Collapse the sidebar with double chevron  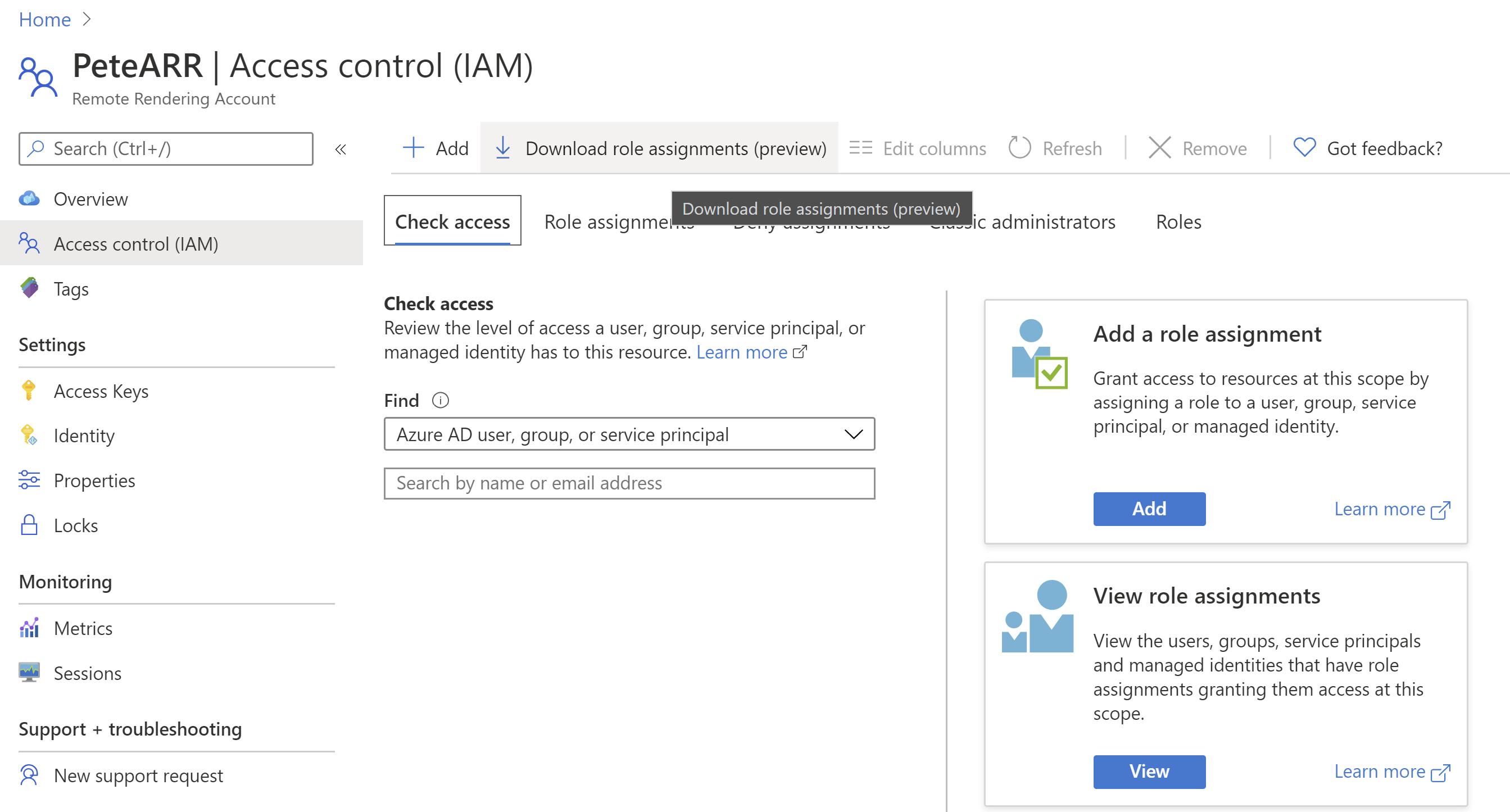pyautogui.click(x=341, y=149)
